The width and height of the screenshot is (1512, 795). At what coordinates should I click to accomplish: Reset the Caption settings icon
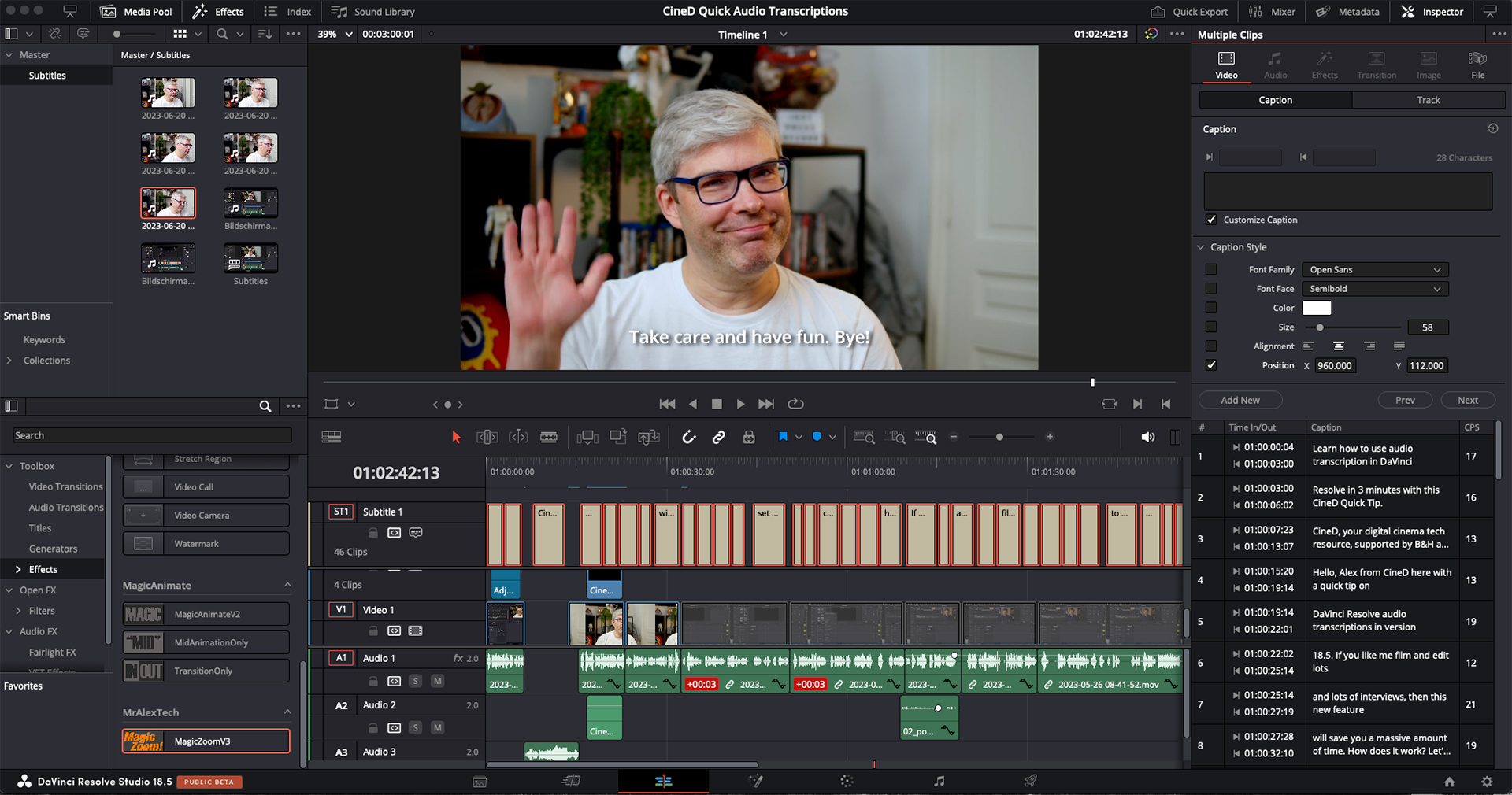[1492, 128]
